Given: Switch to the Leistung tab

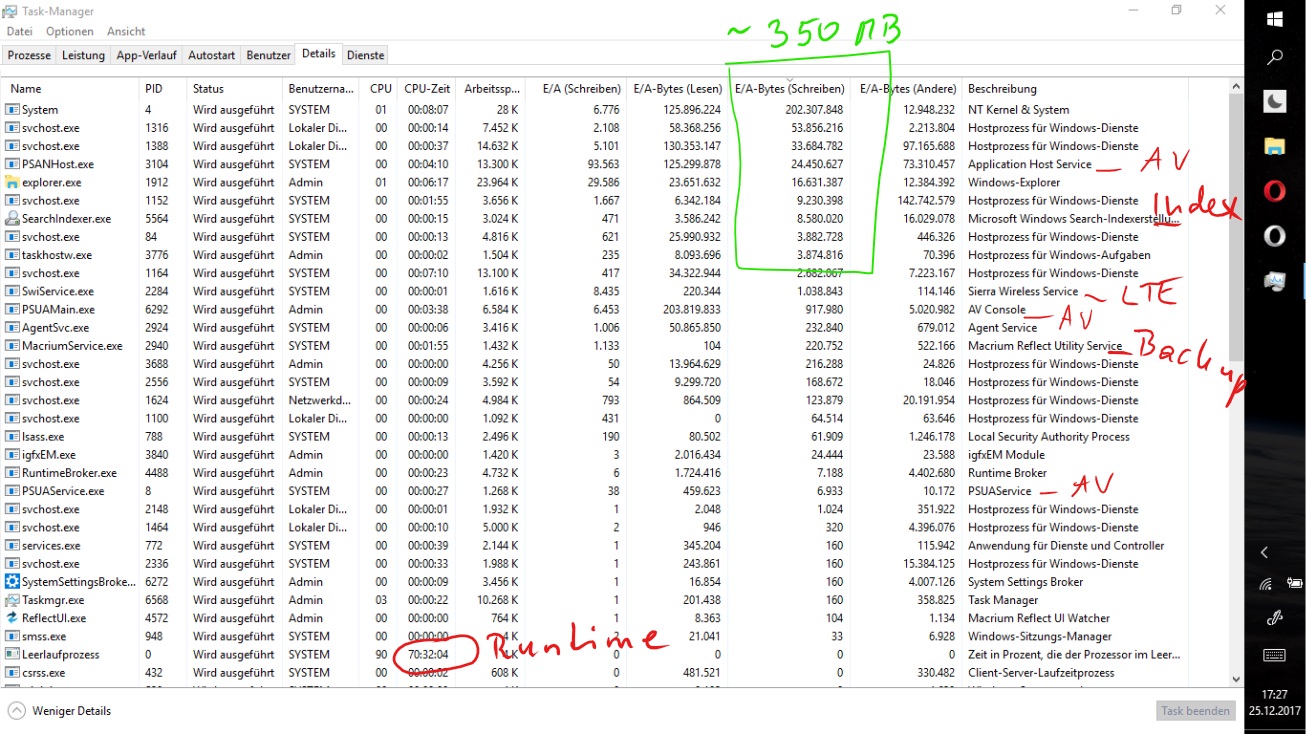Looking at the screenshot, I should tap(83, 55).
